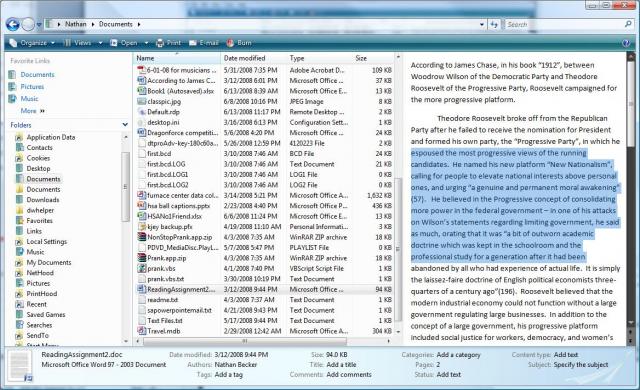Select the Prank.app.zip archive icon
The image size is (640, 390).
point(142,258)
